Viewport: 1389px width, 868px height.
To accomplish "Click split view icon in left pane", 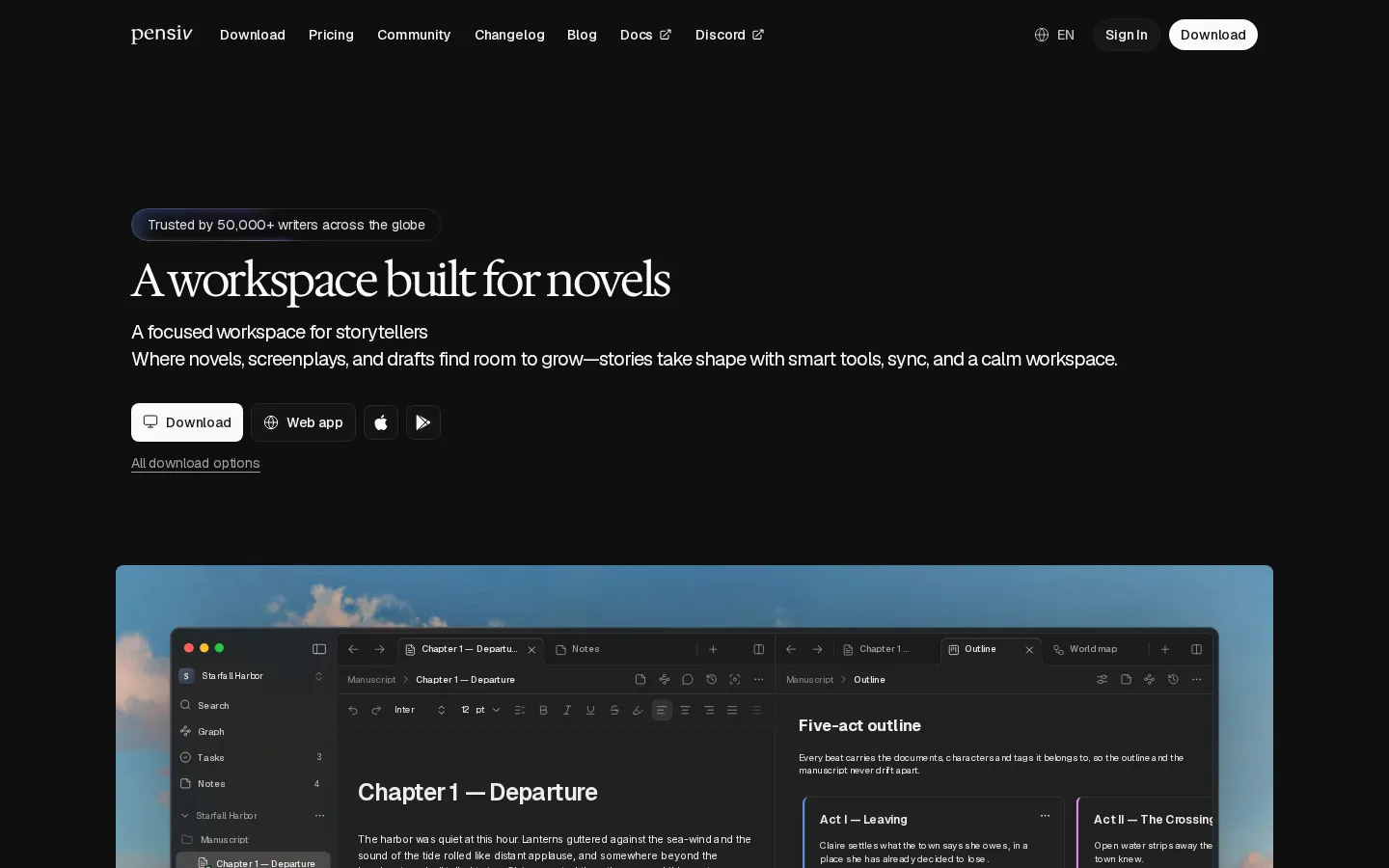I will tap(758, 649).
